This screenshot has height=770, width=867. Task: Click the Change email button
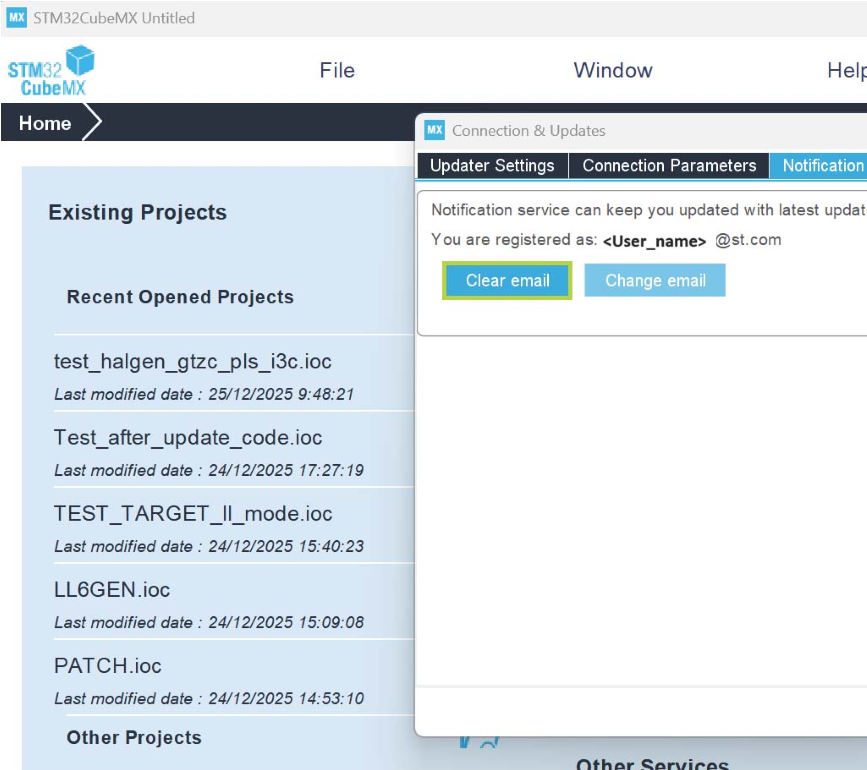(655, 280)
